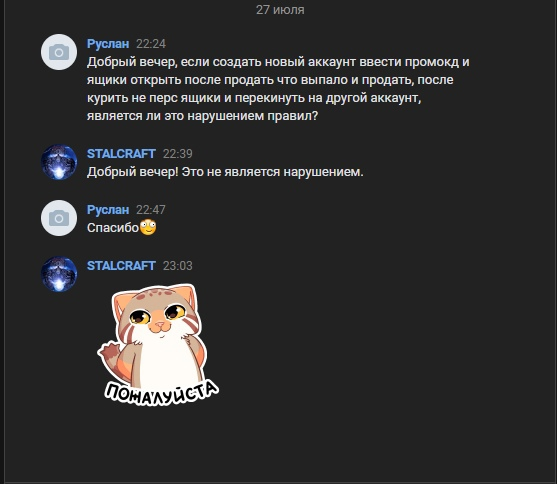Click the STALCRAFT sender name at 23:03
The height and width of the screenshot is (484, 557).
(x=121, y=265)
